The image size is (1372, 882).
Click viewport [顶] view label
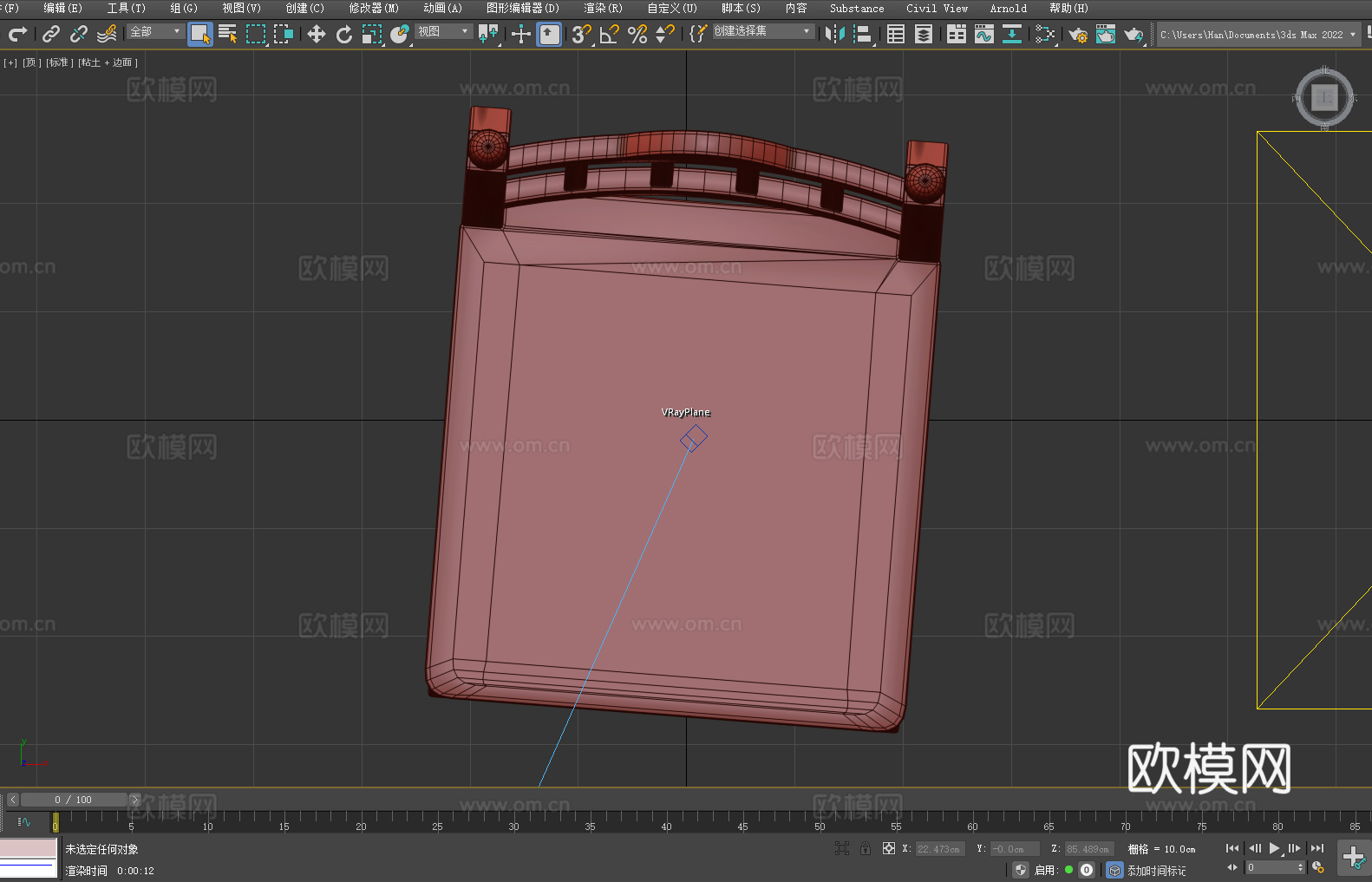tap(32, 62)
